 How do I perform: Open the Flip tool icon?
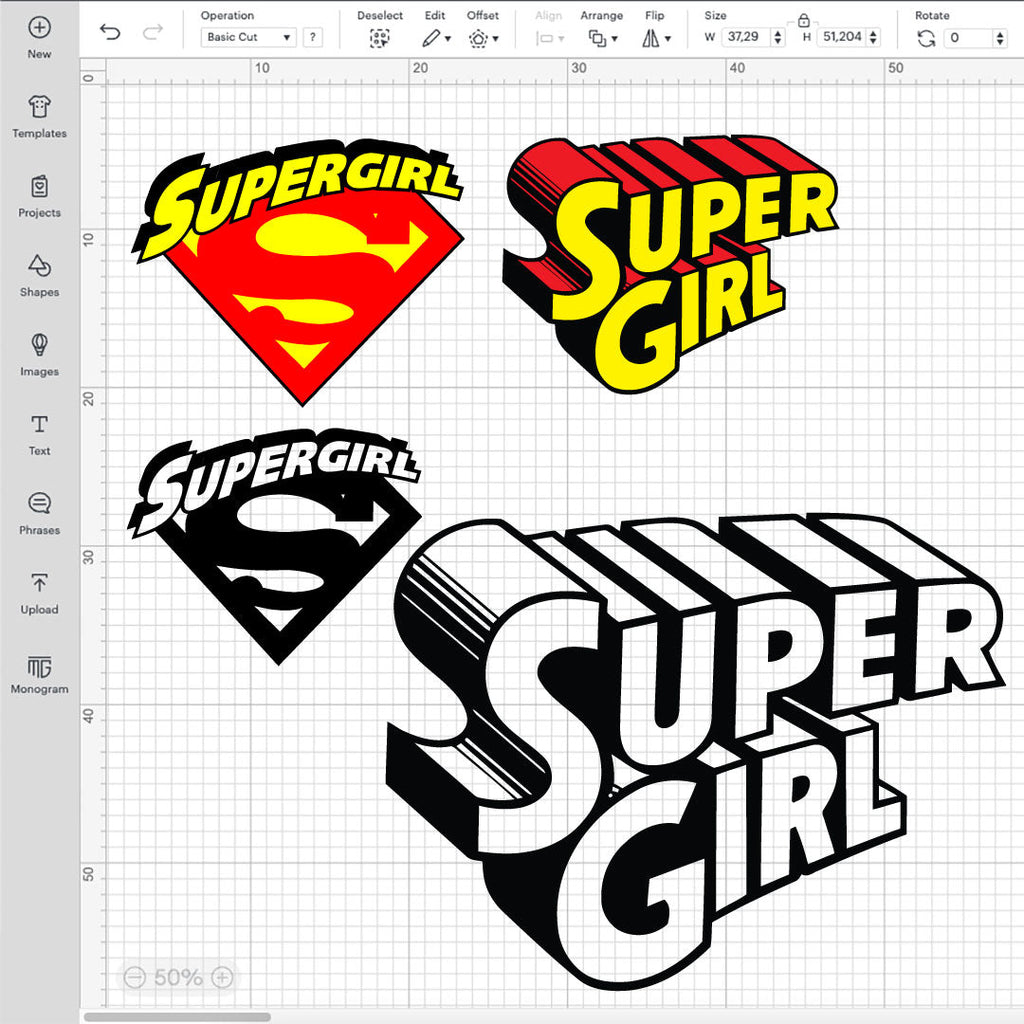click(x=650, y=39)
